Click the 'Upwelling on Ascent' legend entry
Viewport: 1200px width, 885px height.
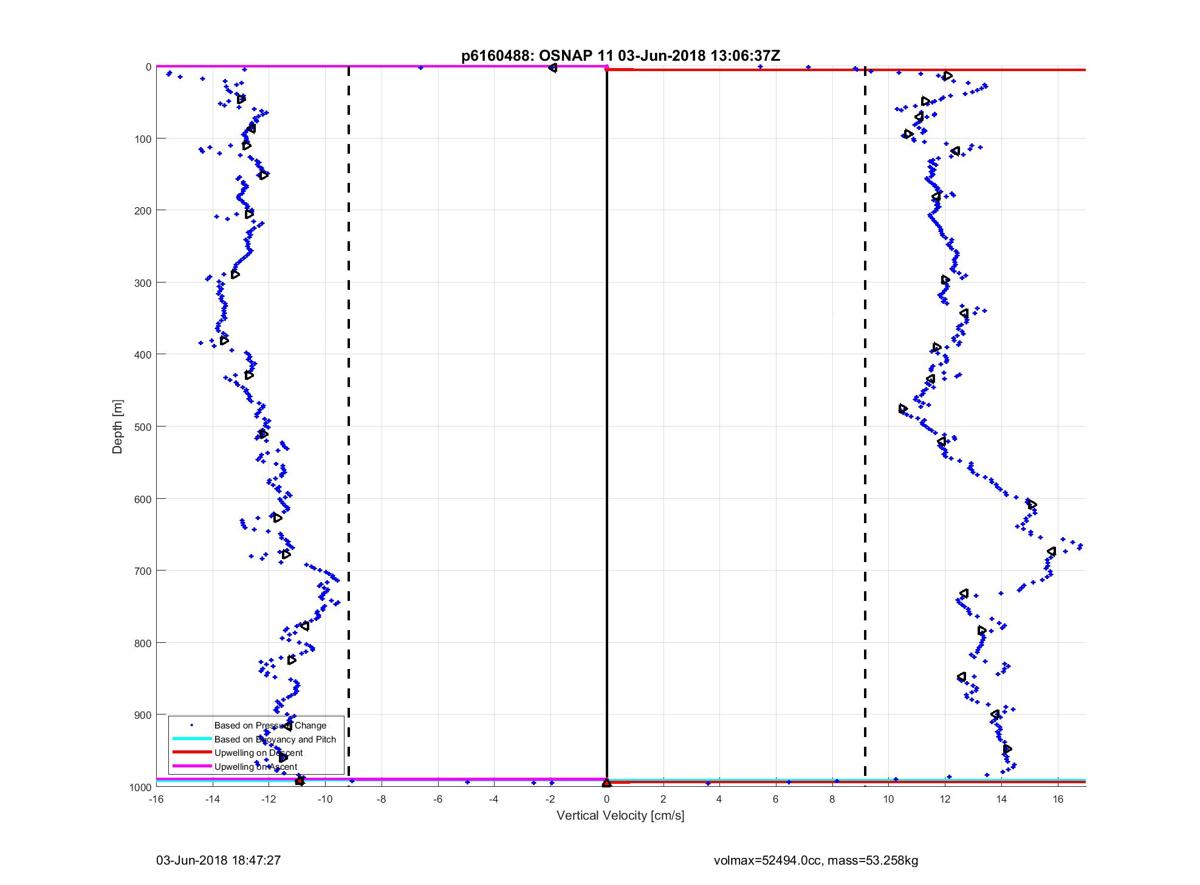point(256,767)
